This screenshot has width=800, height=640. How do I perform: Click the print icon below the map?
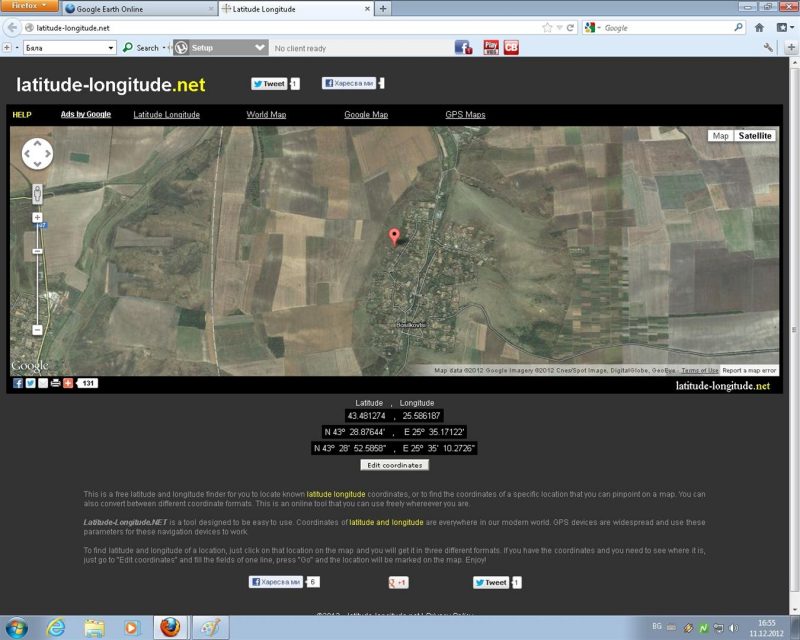[x=55, y=383]
